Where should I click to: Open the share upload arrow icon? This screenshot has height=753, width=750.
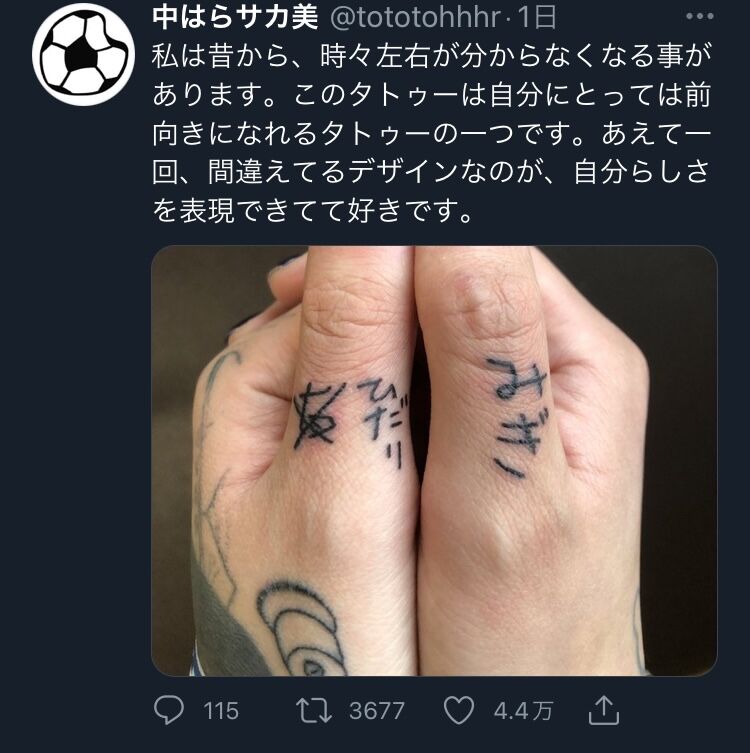[x=604, y=711]
